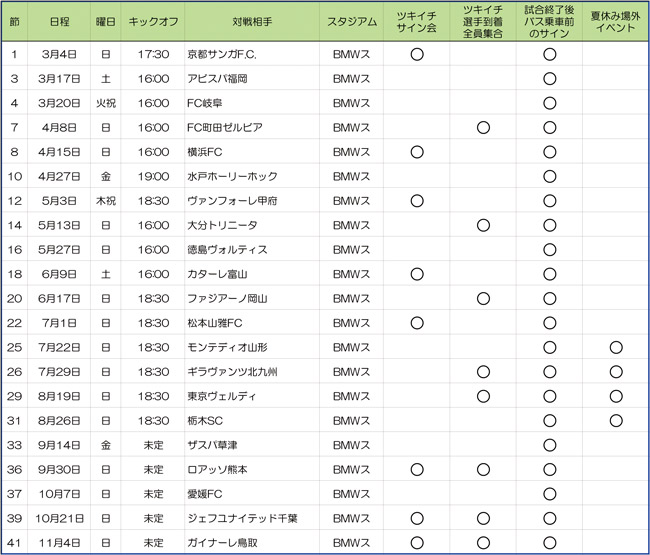Viewport: 650px width, 555px height.
Task: Select the 夏休み場外イベント column header
Action: click(x=616, y=22)
